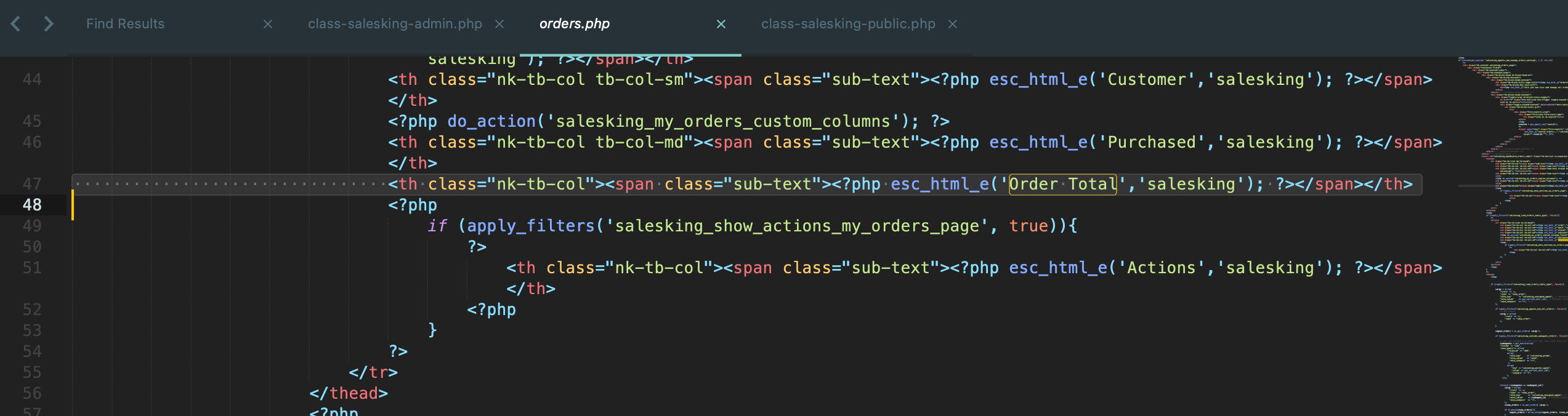Click line number 44 in the gutter
The width and height of the screenshot is (1568, 416).
click(x=32, y=79)
